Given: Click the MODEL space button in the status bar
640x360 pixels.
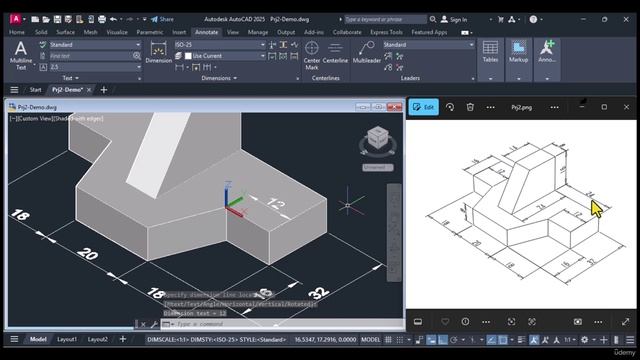Looking at the screenshot, I should click(370, 340).
